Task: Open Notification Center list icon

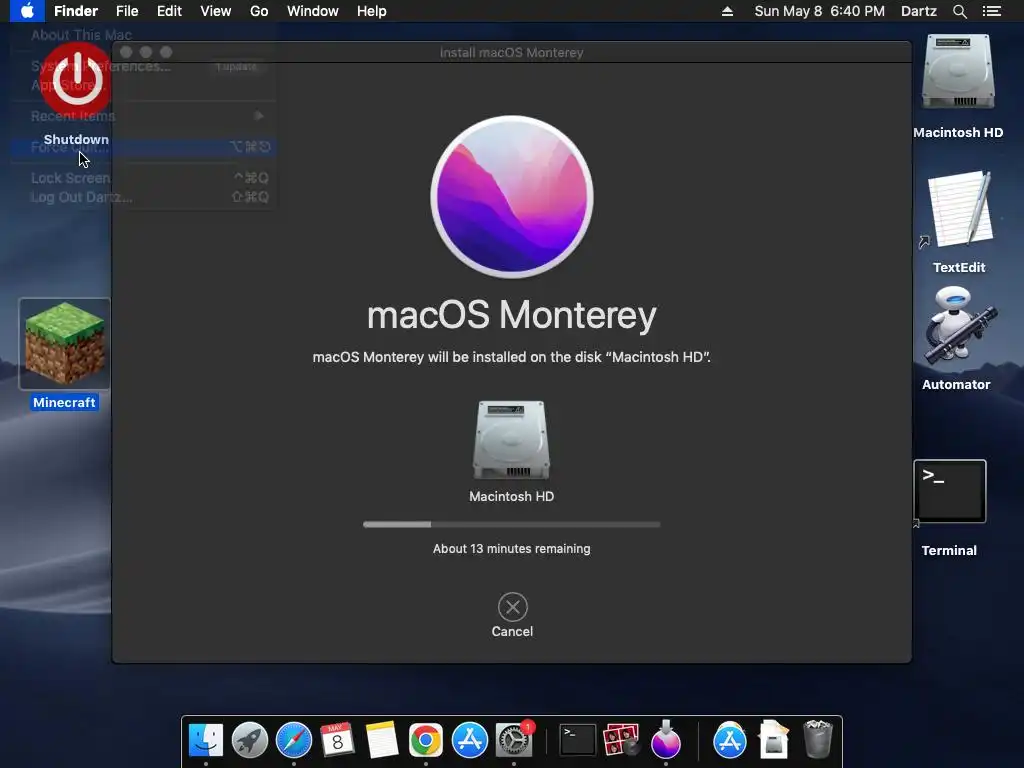Action: point(992,11)
